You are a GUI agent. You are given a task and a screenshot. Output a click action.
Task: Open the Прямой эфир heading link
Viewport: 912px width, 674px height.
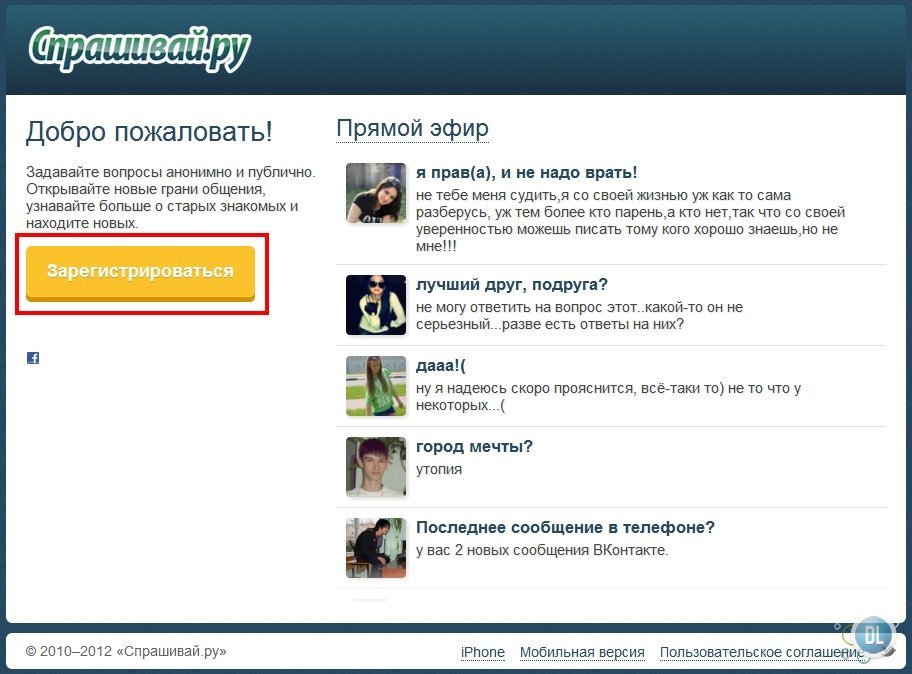(412, 129)
